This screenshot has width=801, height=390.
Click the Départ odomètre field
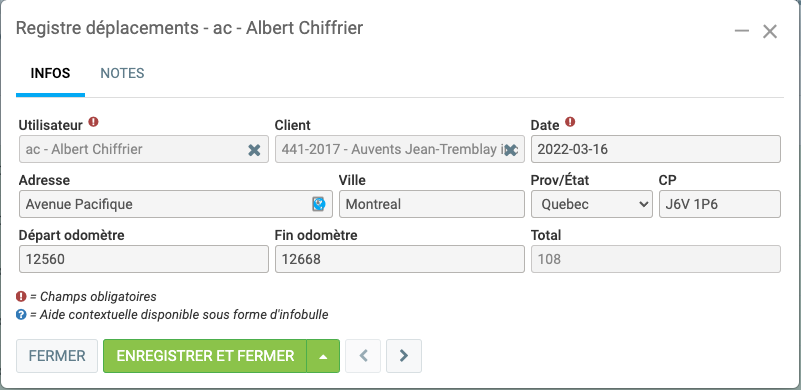coord(144,259)
